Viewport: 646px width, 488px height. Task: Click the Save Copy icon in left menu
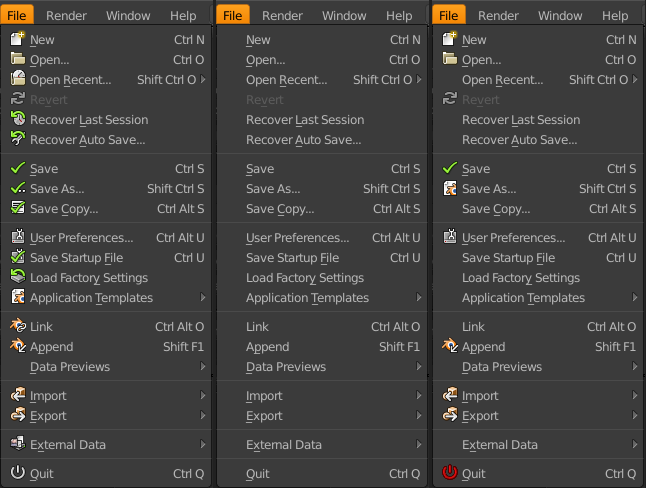pos(18,208)
